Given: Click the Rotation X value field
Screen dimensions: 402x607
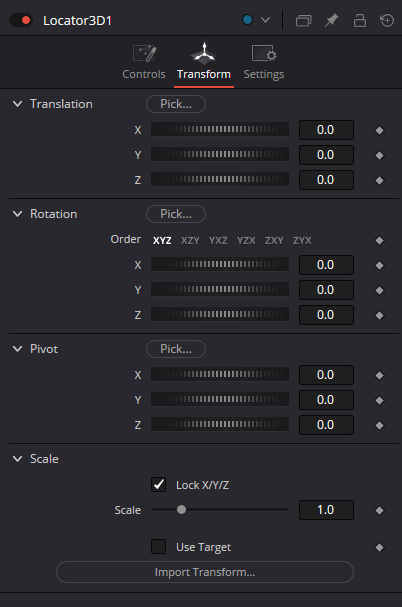Looking at the screenshot, I should coord(326,265).
